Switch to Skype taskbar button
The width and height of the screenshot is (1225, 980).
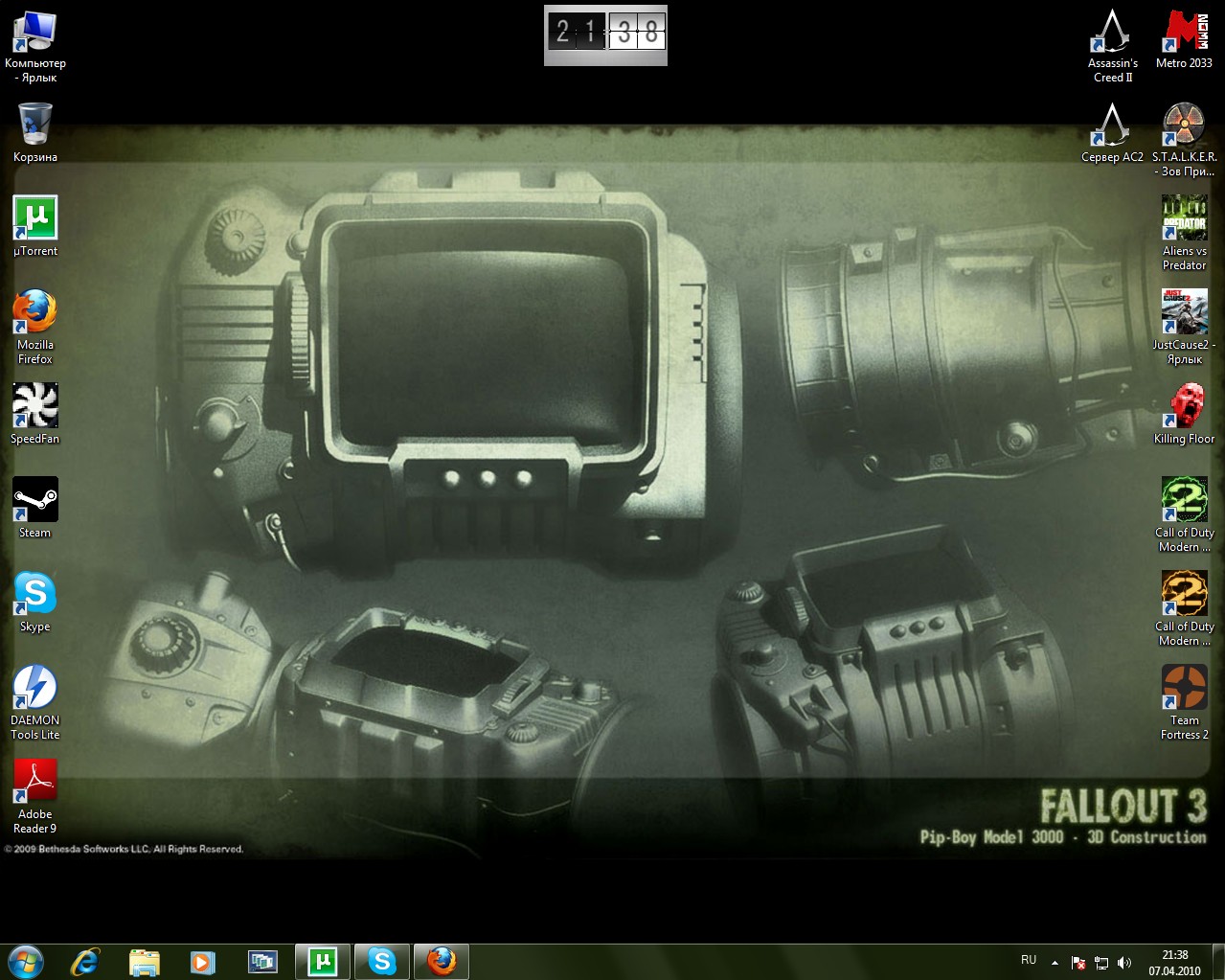[x=382, y=962]
